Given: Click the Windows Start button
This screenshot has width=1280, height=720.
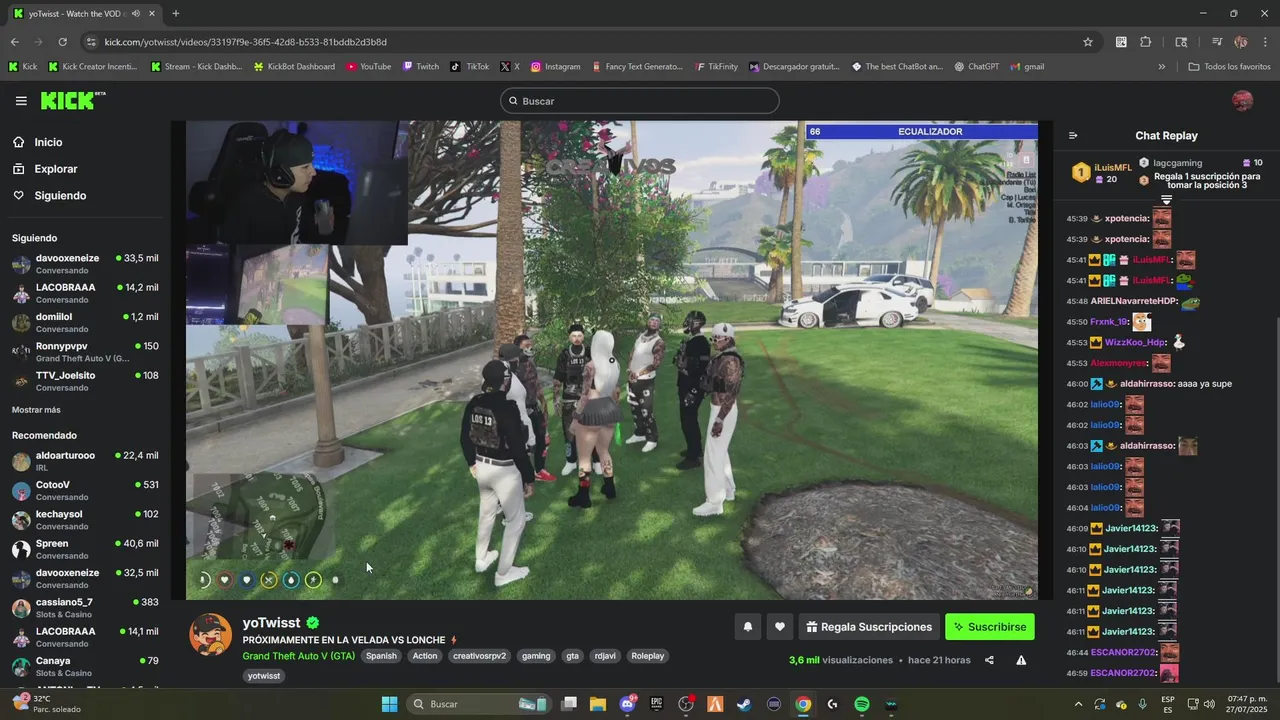Looking at the screenshot, I should pos(390,704).
